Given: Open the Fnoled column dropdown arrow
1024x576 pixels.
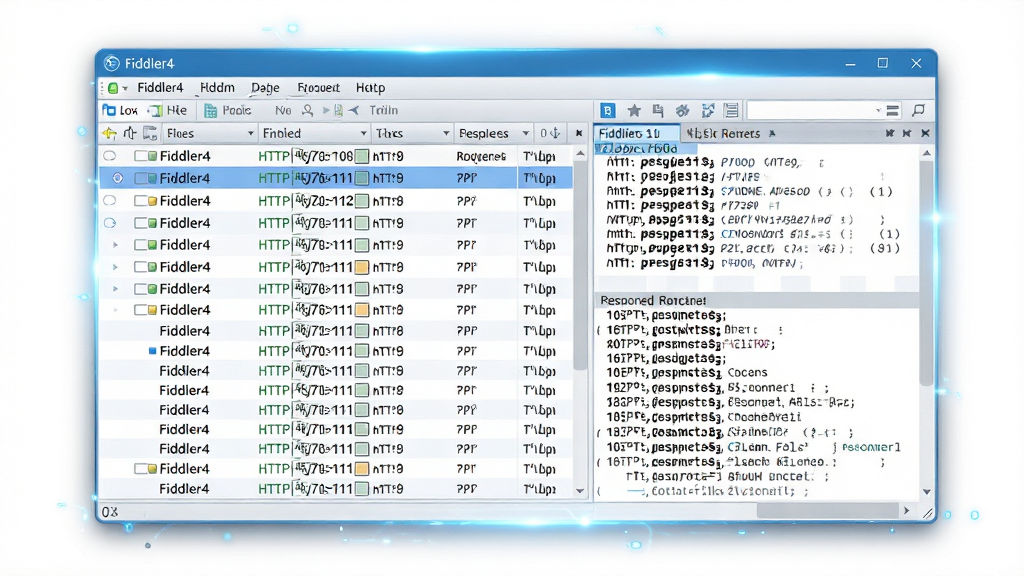Looking at the screenshot, I should coord(364,133).
